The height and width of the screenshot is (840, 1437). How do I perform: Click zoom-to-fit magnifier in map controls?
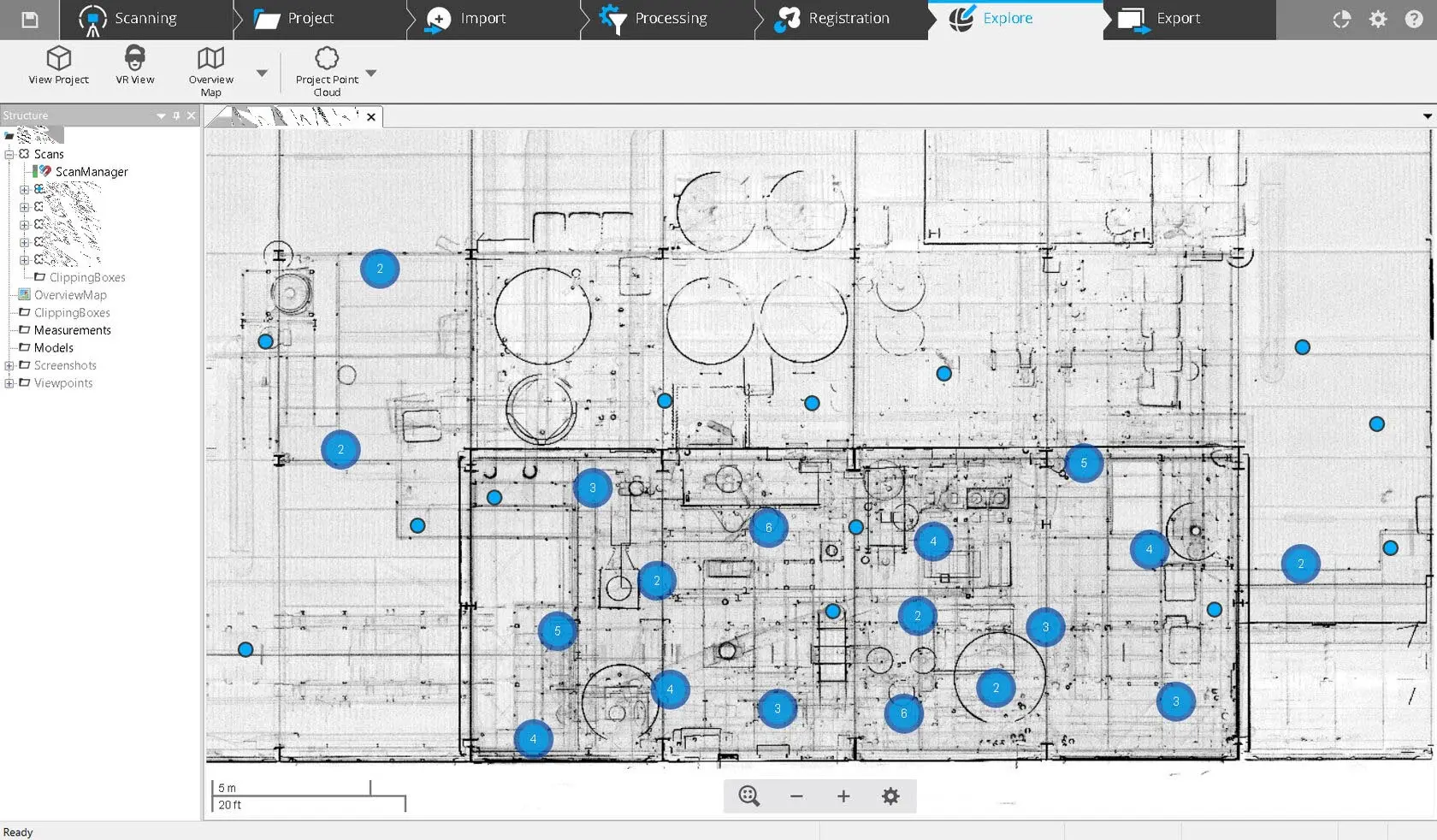(749, 796)
